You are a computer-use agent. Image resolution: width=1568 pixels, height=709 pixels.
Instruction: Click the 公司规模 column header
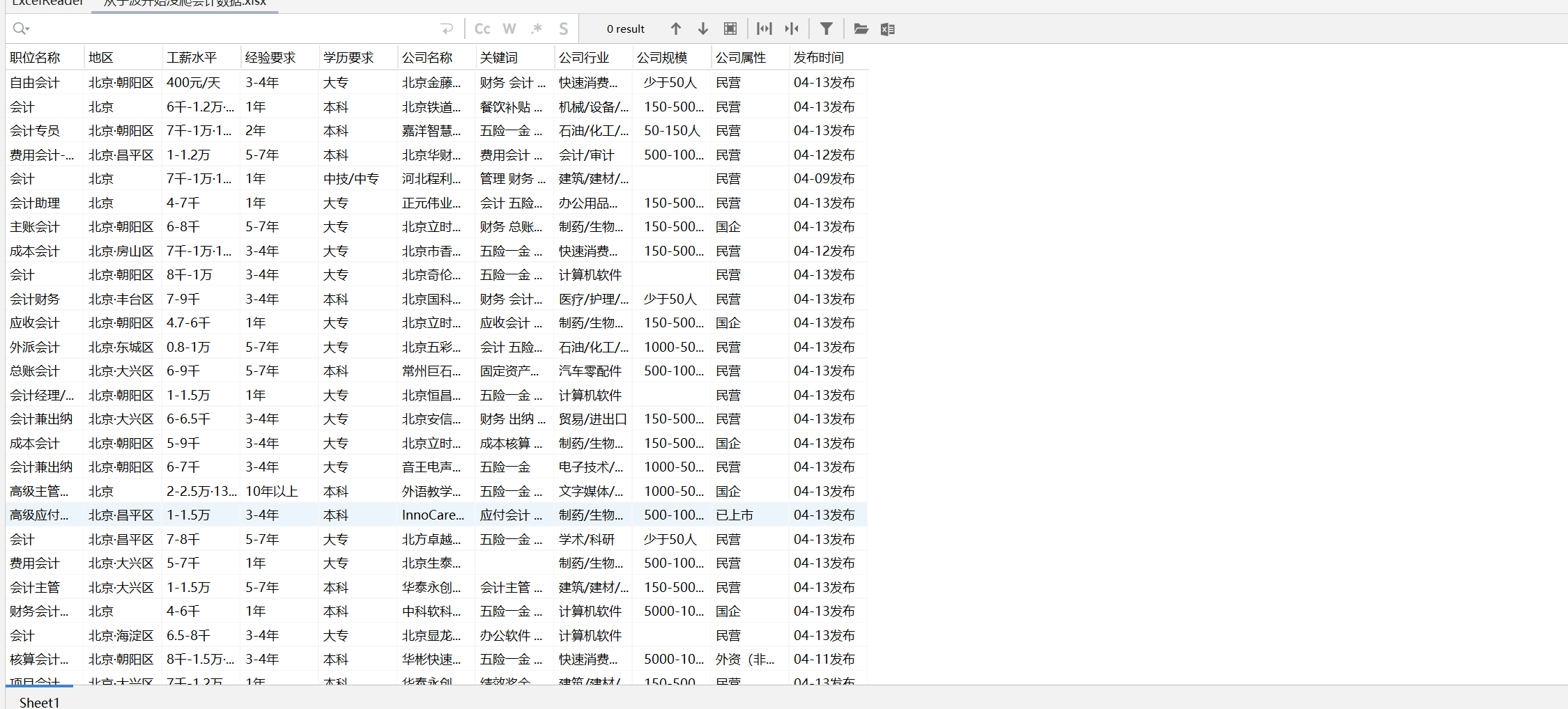point(672,57)
